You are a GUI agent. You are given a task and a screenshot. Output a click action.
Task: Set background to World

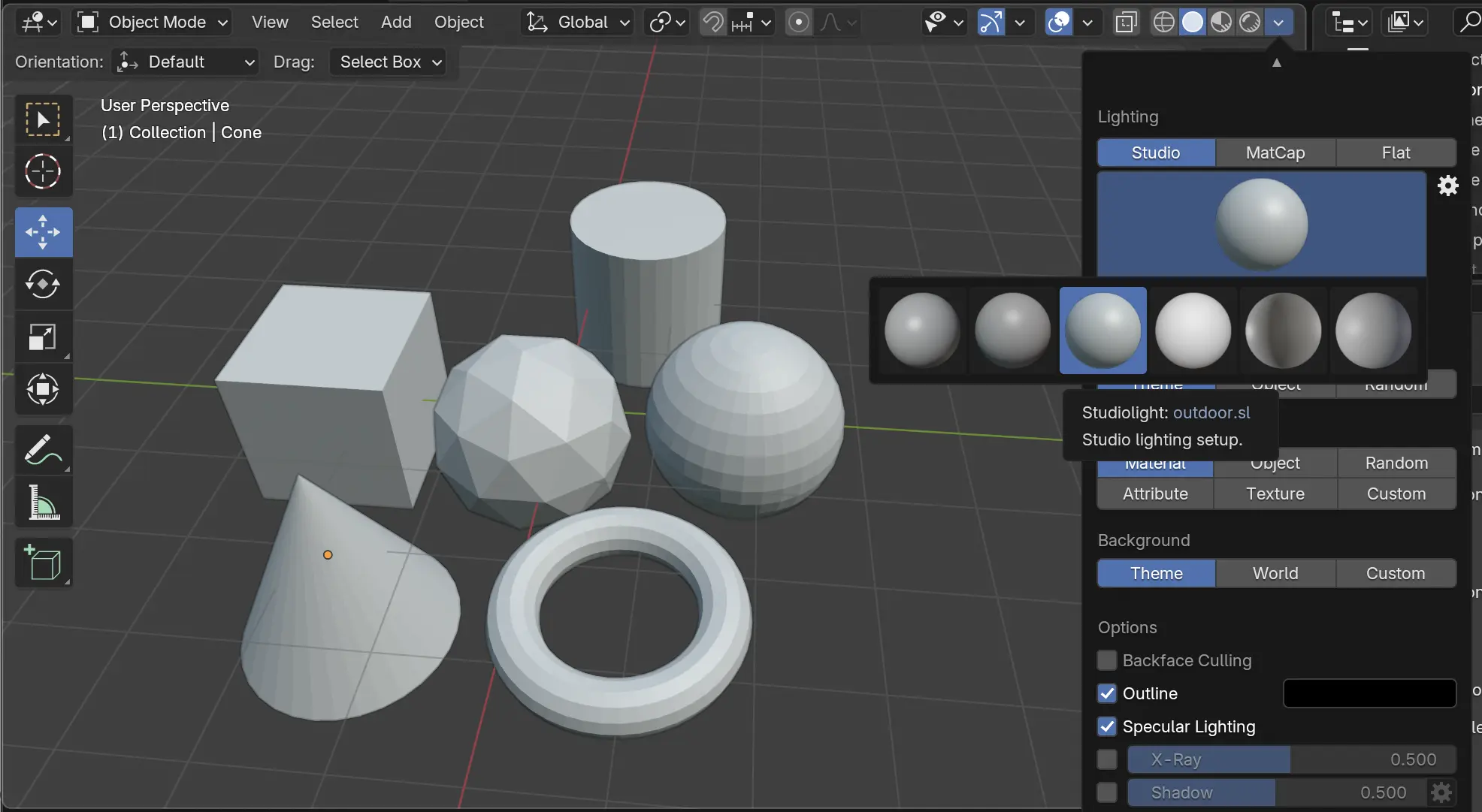coord(1275,573)
